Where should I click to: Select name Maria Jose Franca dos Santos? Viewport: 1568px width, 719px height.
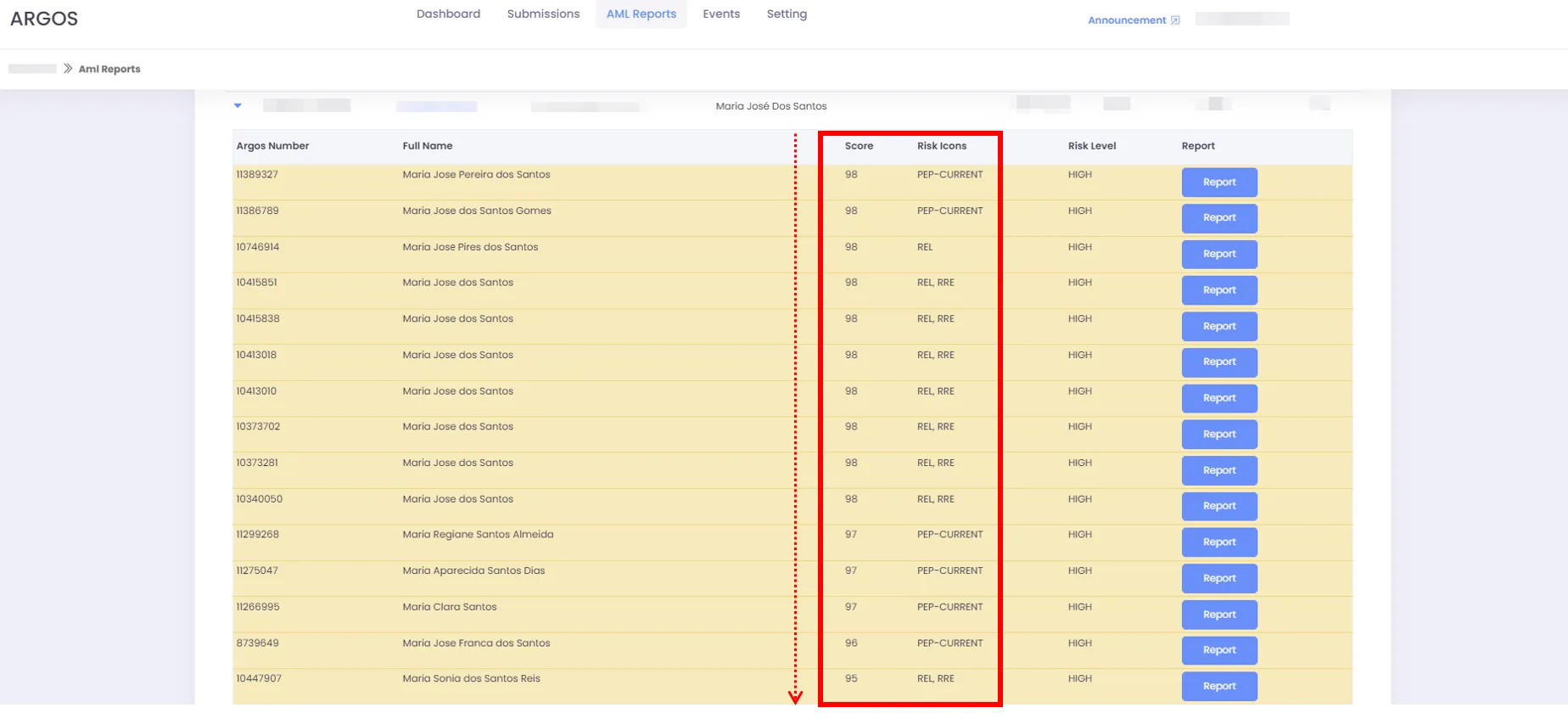[476, 643]
